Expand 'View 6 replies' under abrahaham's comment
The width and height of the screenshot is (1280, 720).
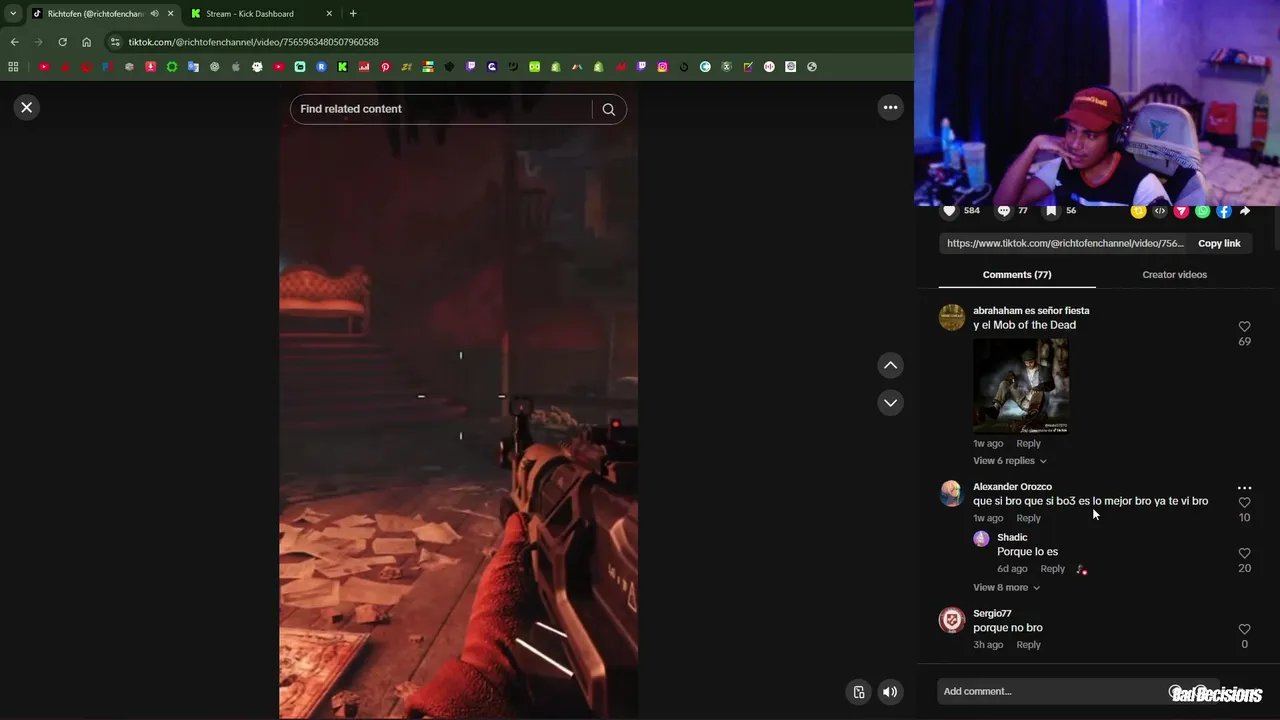(x=1010, y=461)
